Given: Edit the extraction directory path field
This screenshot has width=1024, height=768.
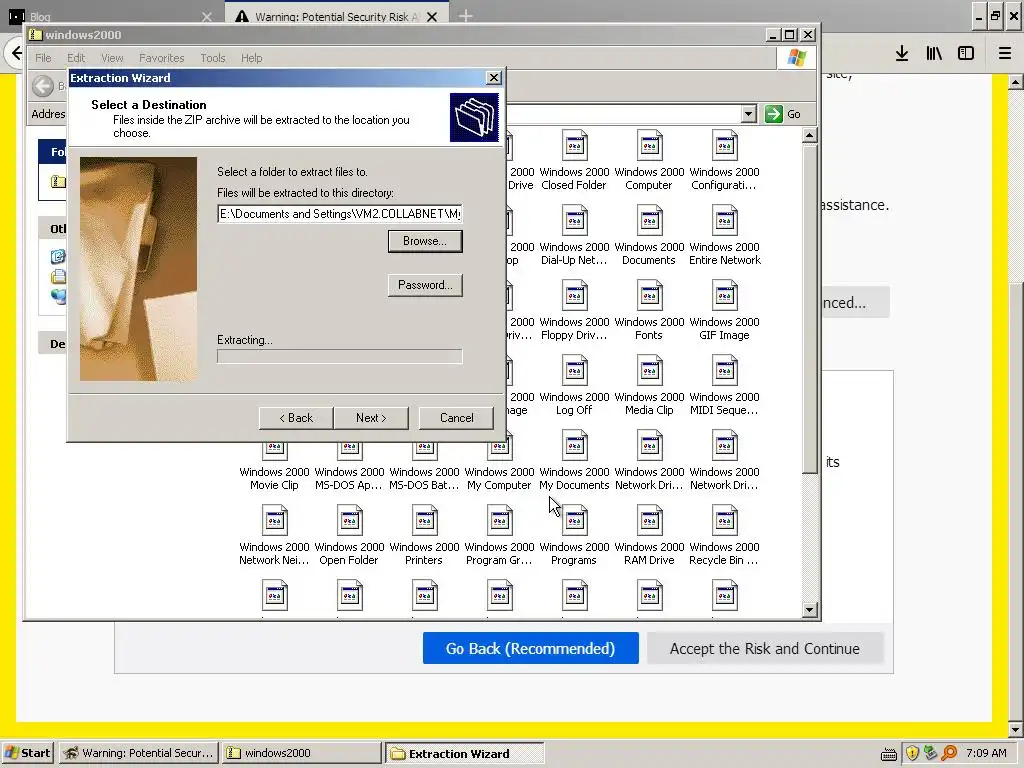Looking at the screenshot, I should (x=340, y=214).
